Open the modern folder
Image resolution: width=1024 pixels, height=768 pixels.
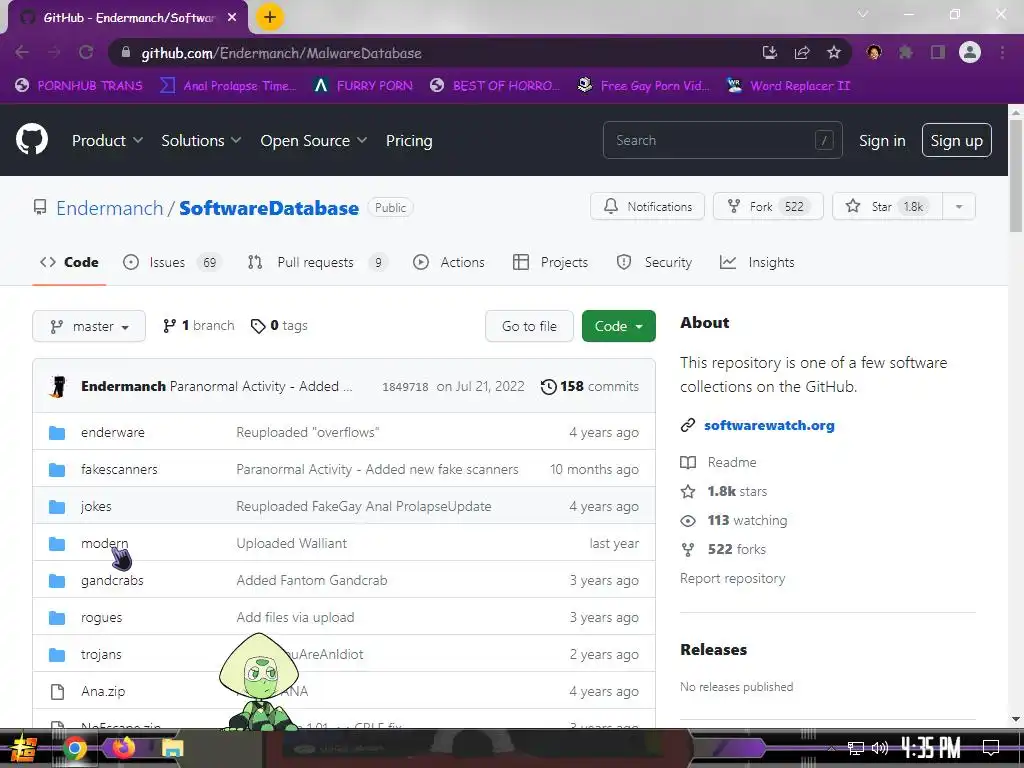(104, 543)
